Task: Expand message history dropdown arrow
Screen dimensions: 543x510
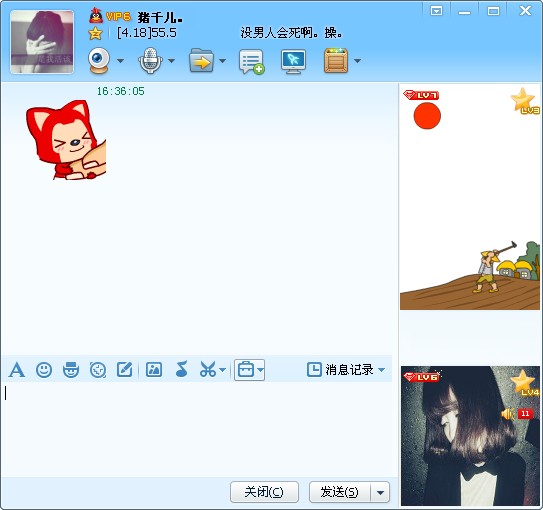Action: click(382, 370)
